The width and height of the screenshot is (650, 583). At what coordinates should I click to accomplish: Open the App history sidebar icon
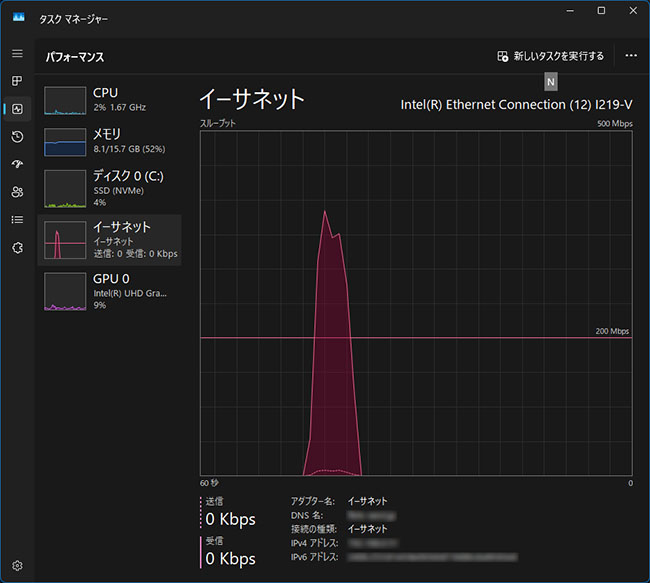pyautogui.click(x=17, y=137)
